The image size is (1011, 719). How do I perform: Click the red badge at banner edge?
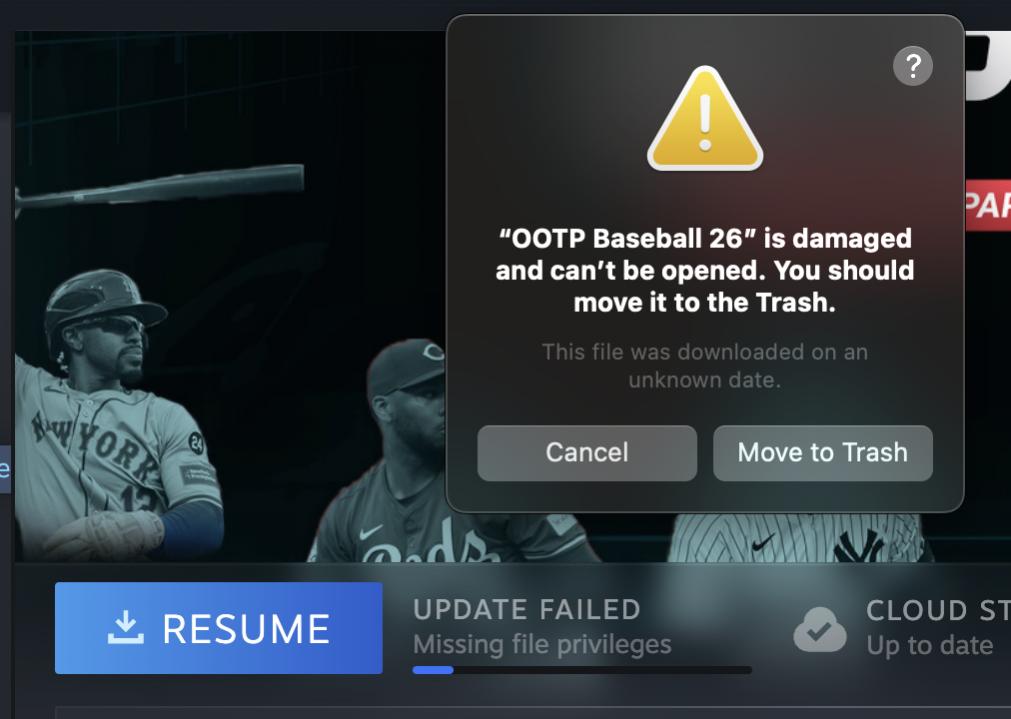tap(988, 205)
